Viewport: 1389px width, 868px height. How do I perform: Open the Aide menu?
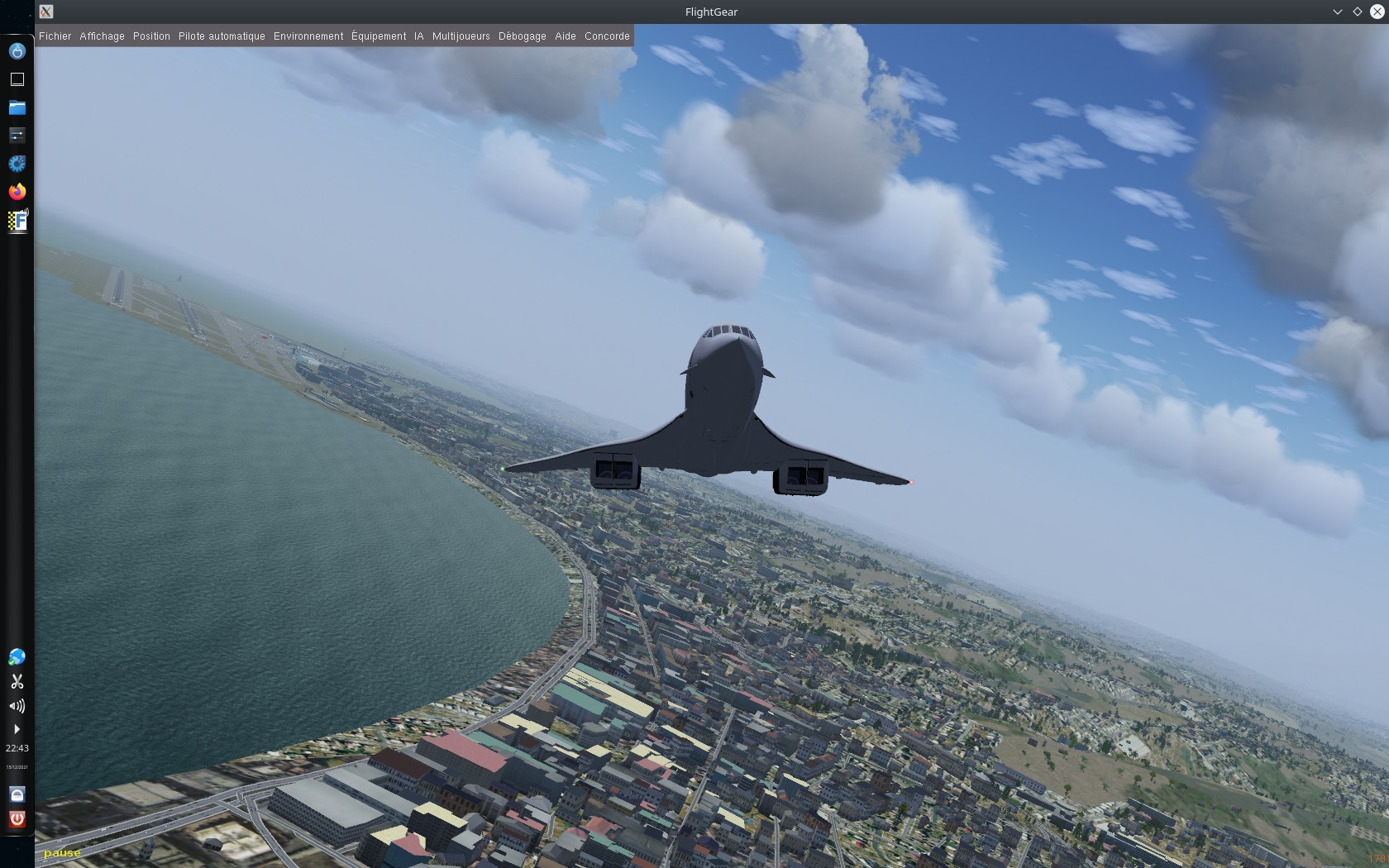(566, 36)
